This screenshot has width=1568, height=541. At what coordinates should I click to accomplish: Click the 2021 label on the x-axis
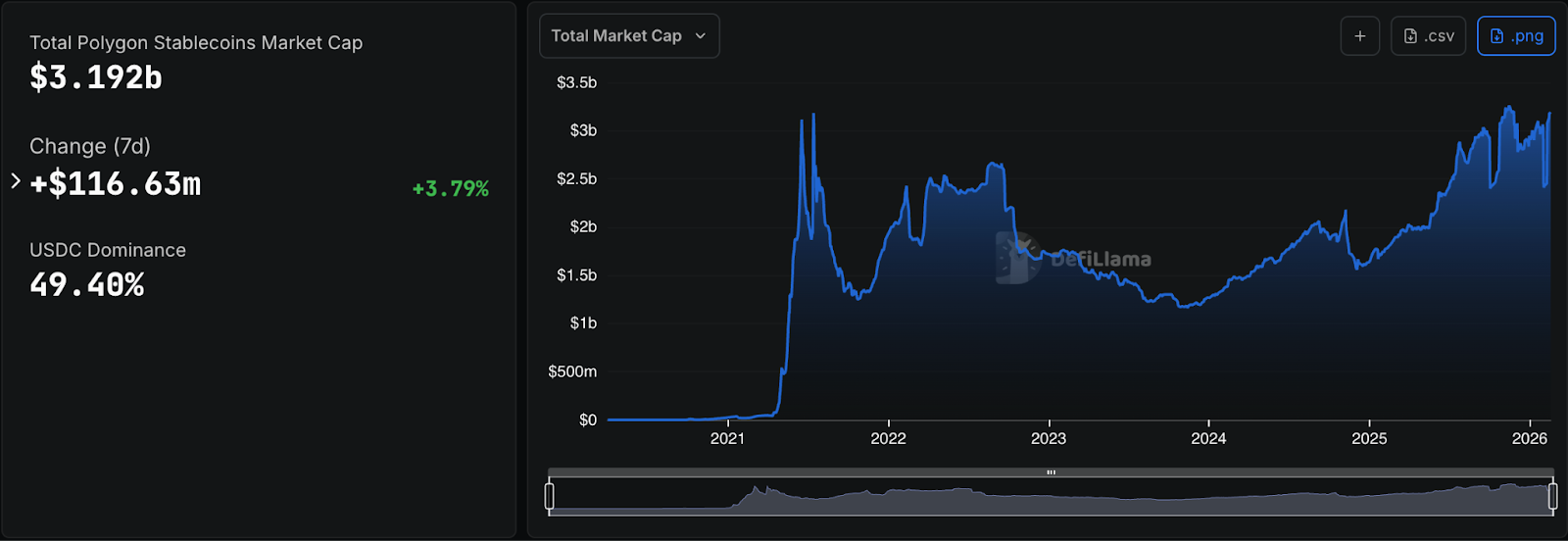(x=727, y=438)
